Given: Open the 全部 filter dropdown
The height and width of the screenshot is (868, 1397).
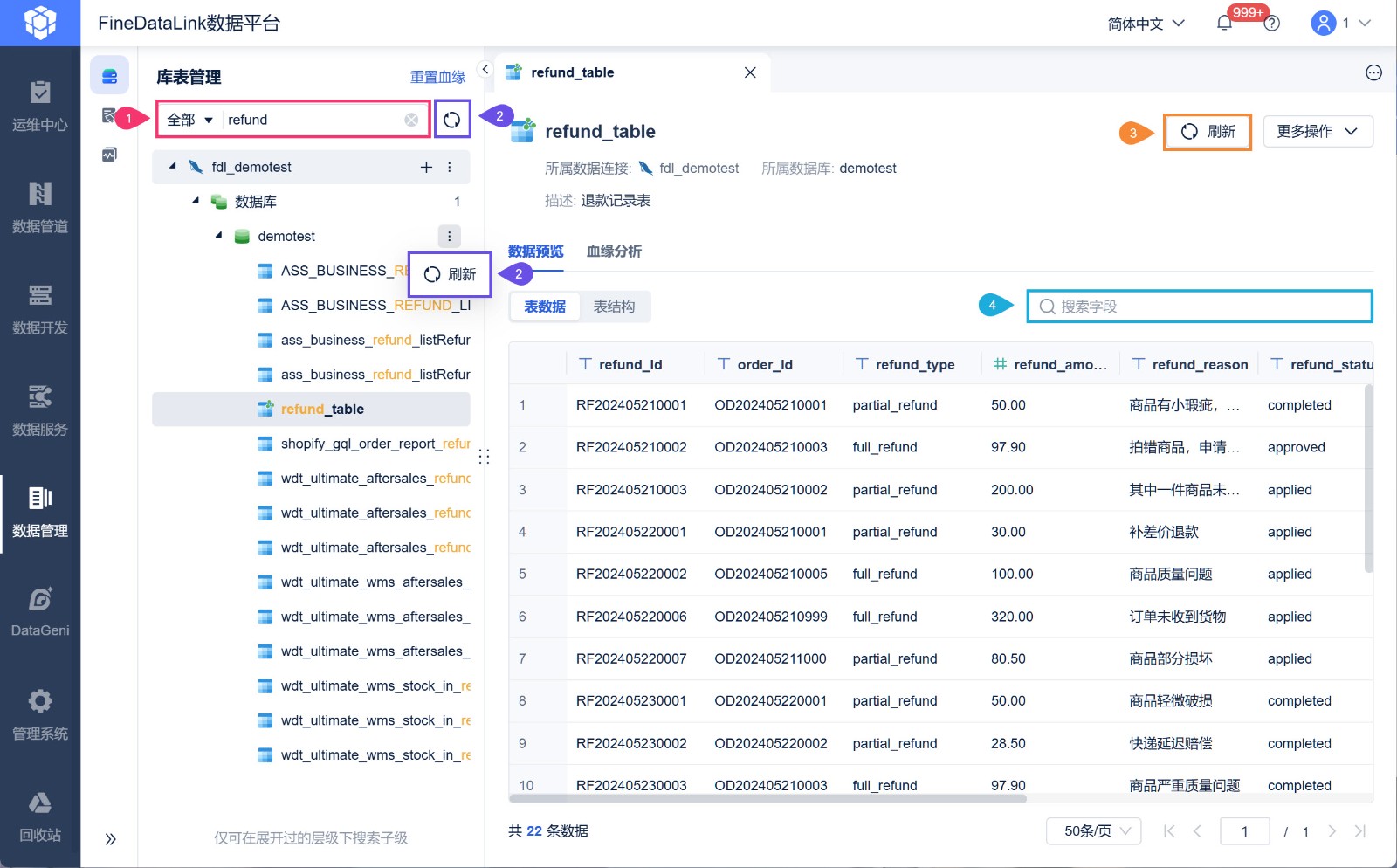Looking at the screenshot, I should 190,120.
